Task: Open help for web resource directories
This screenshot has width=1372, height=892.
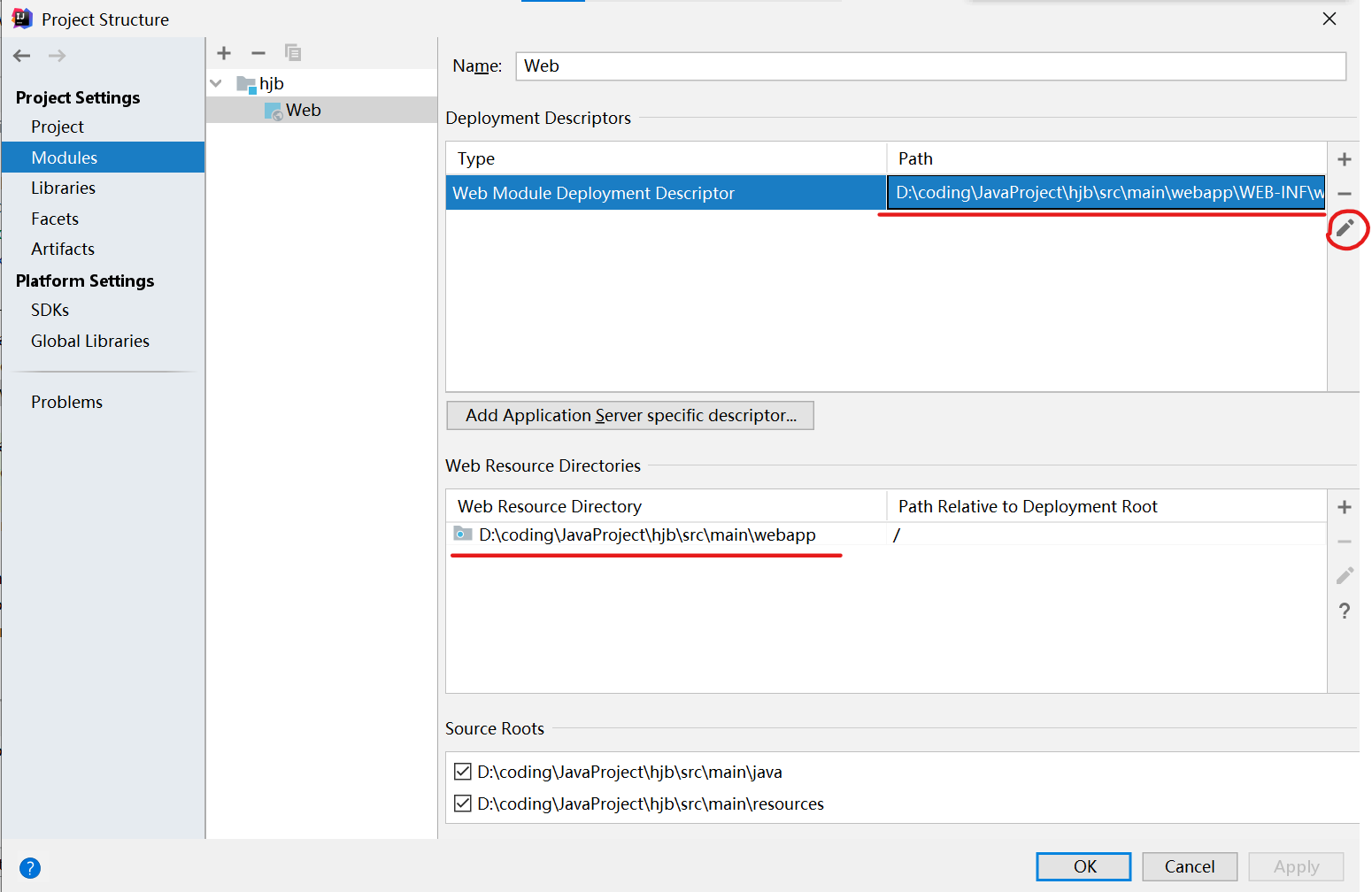Action: 1344,611
